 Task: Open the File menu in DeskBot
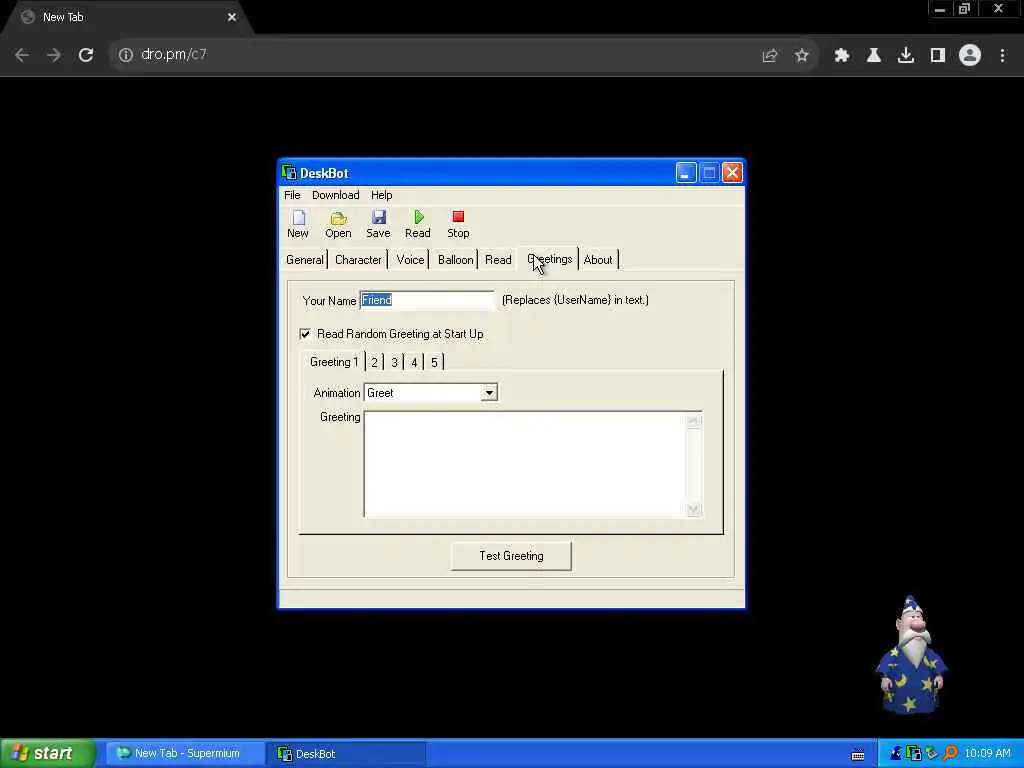click(x=292, y=195)
